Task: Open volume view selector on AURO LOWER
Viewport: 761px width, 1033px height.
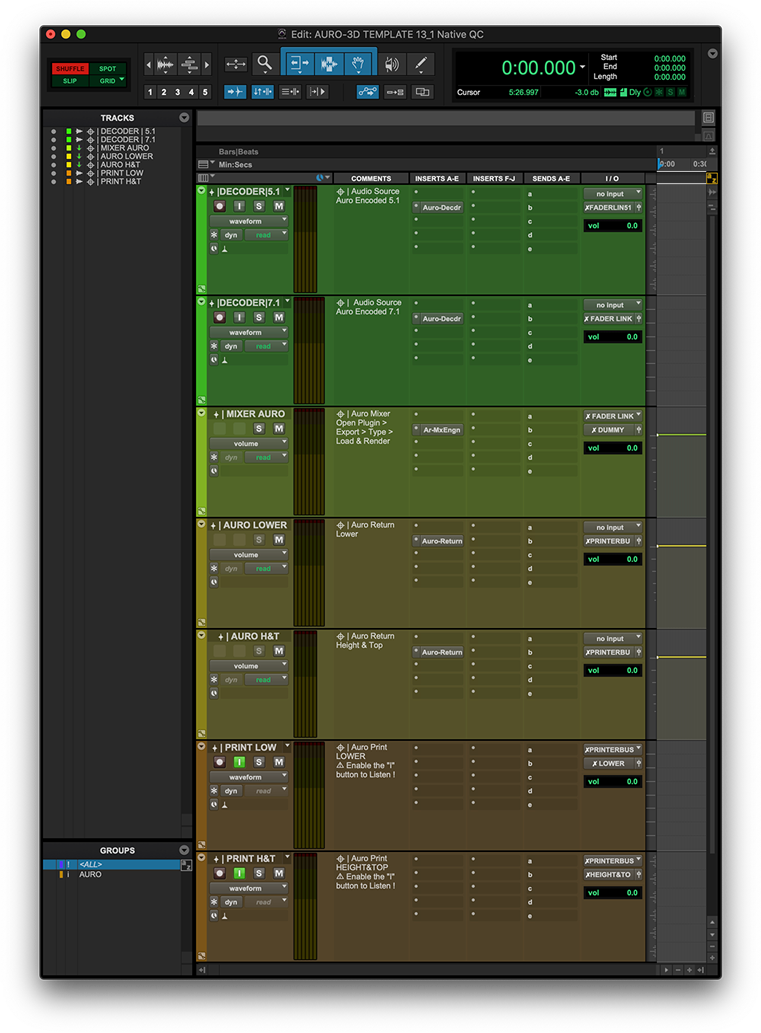Action: [x=248, y=554]
